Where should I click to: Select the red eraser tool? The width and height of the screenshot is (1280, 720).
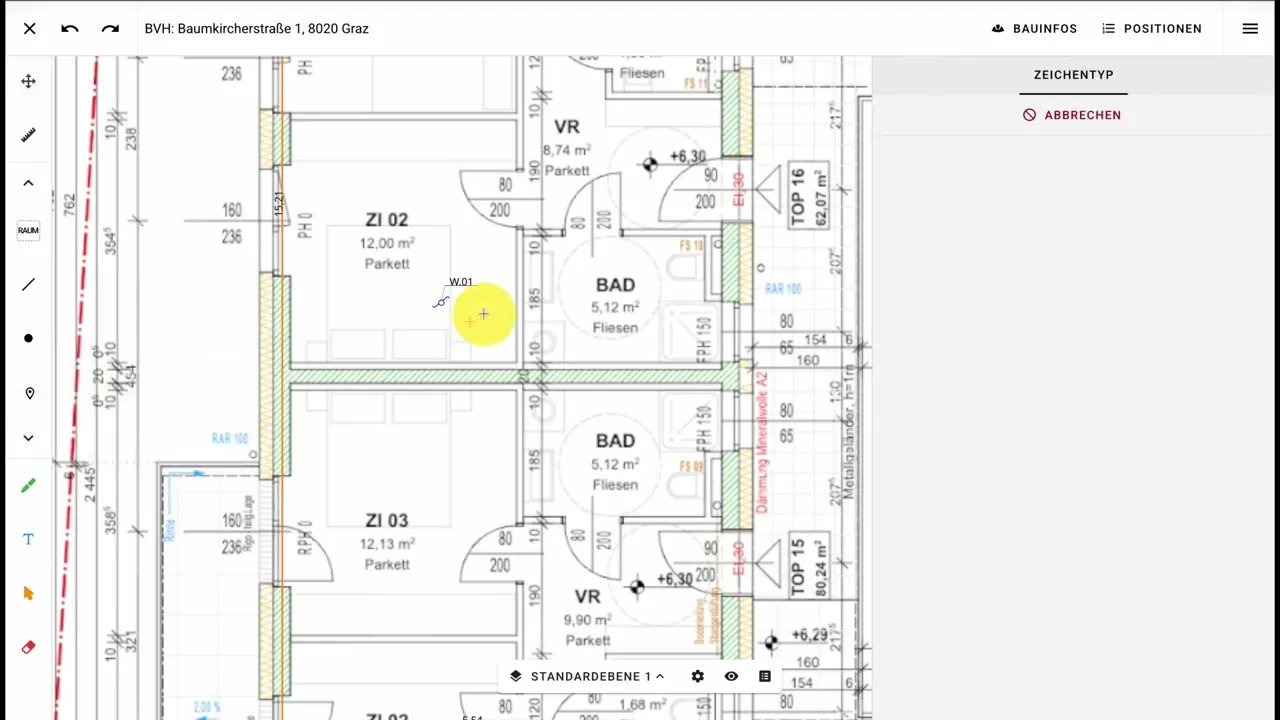28,647
